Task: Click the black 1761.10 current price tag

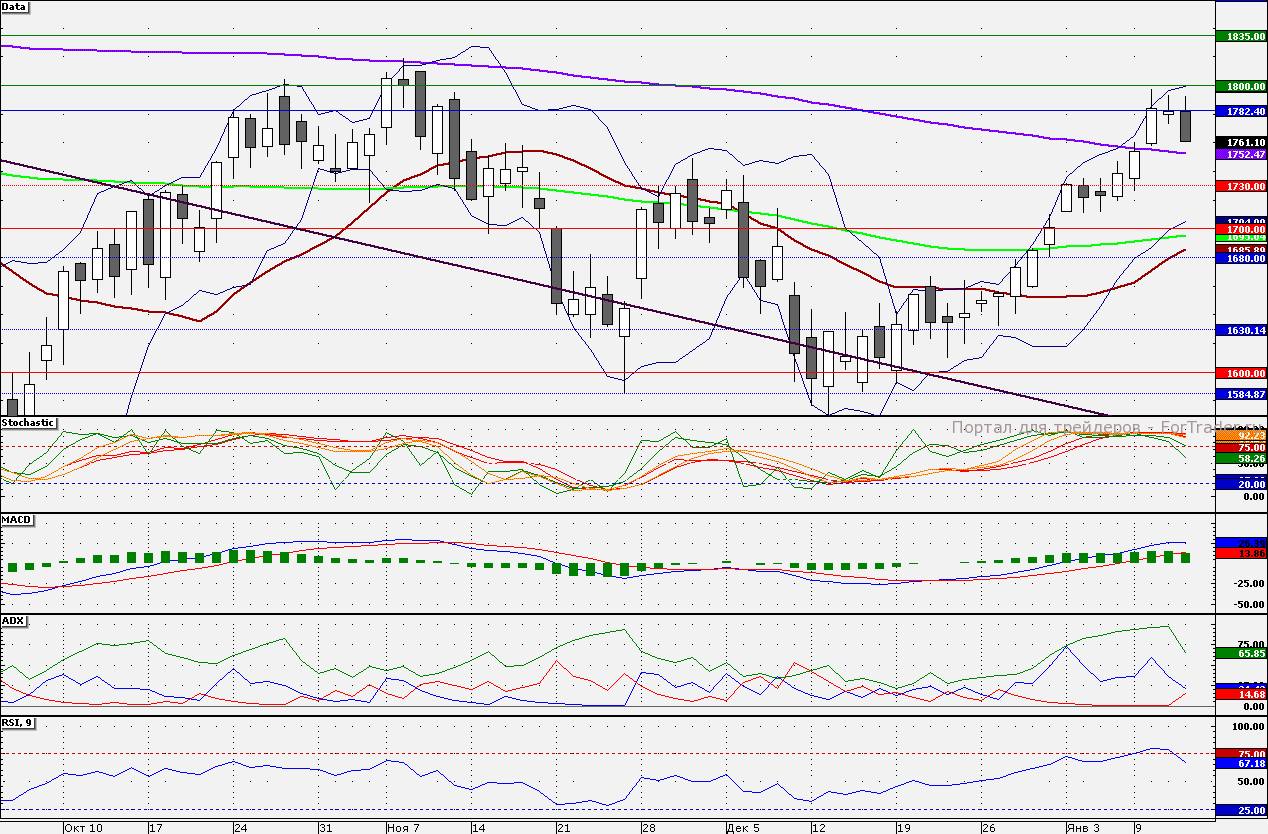Action: coord(1240,143)
